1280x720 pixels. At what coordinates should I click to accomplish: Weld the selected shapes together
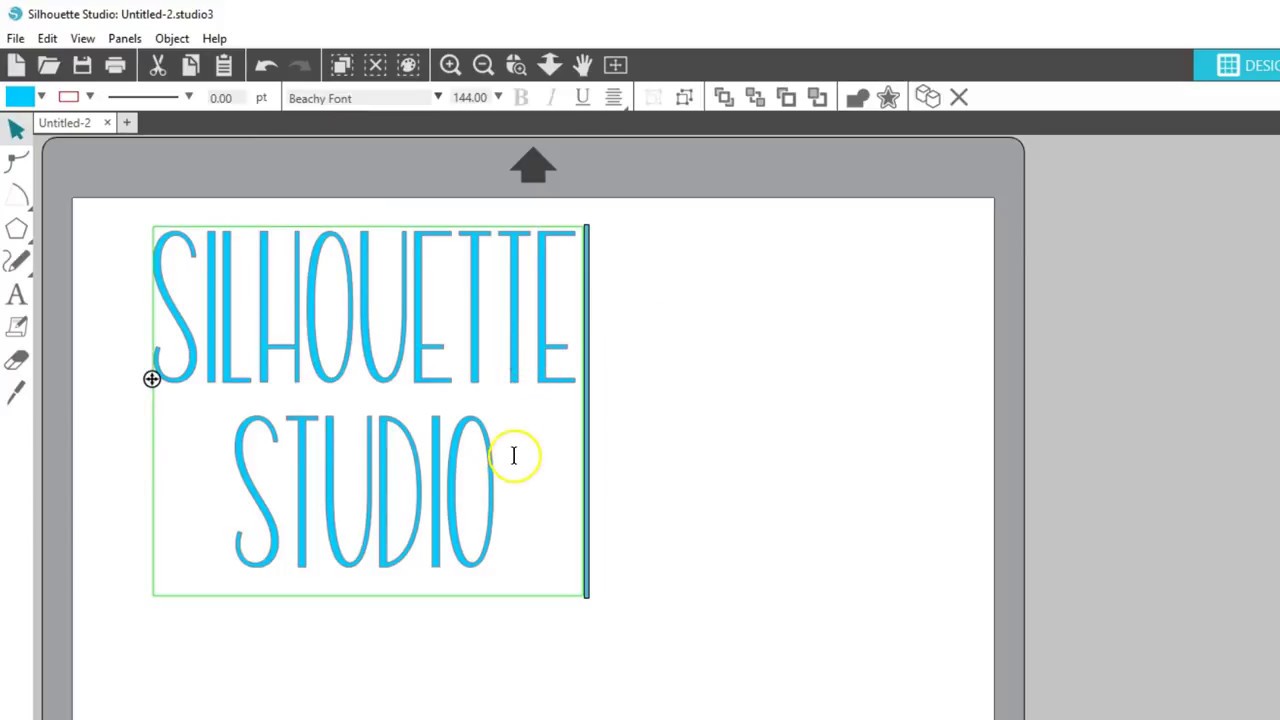click(x=857, y=98)
